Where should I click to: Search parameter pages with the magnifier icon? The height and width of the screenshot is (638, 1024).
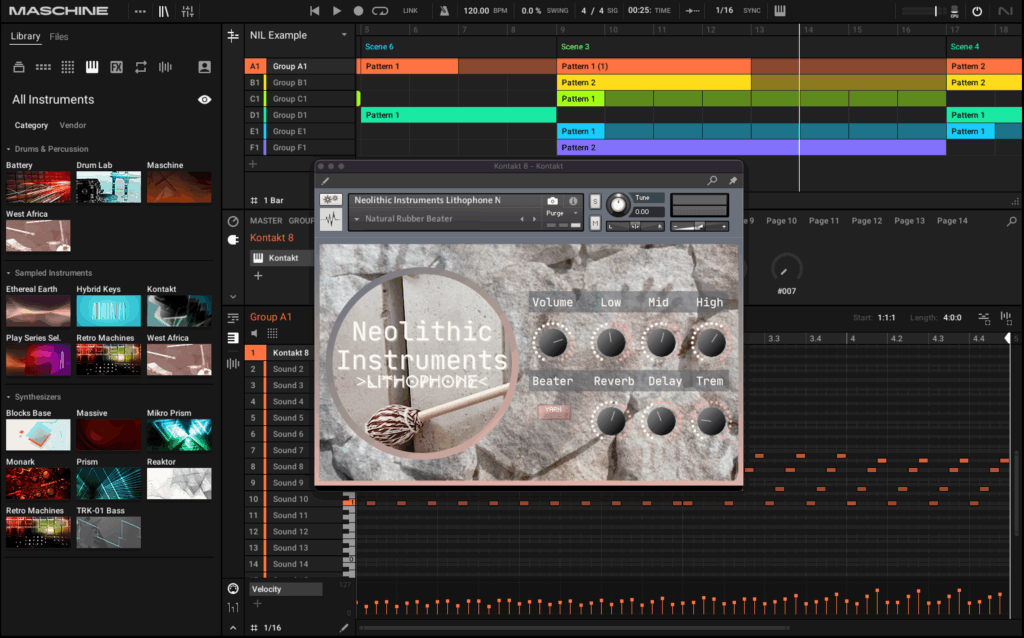[1012, 221]
